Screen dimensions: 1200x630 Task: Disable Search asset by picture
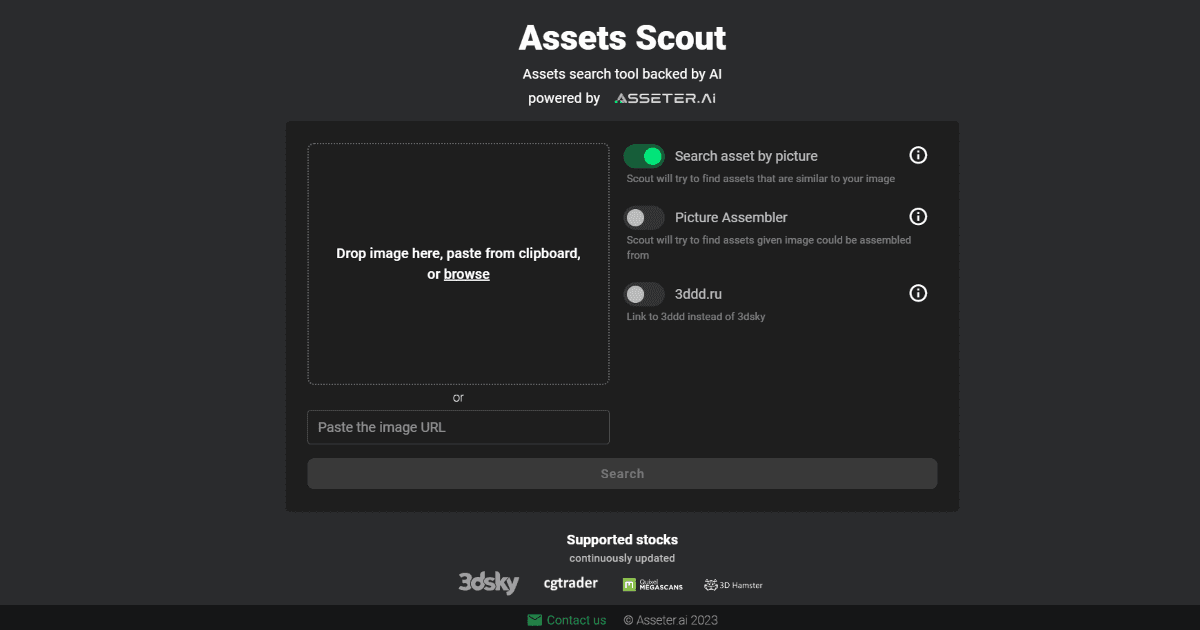tap(645, 155)
